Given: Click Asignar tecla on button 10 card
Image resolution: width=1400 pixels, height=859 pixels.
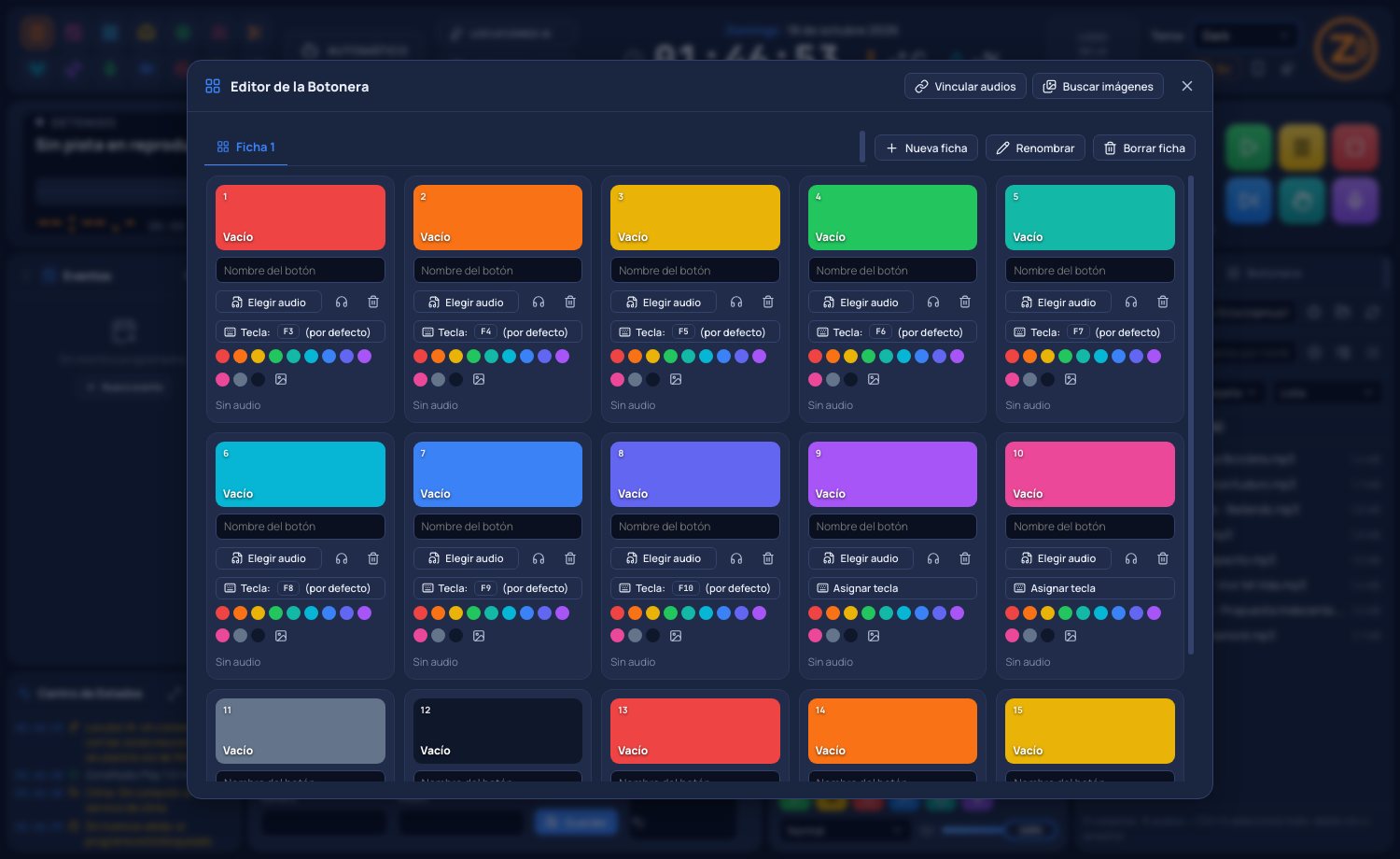Looking at the screenshot, I should (x=1090, y=588).
